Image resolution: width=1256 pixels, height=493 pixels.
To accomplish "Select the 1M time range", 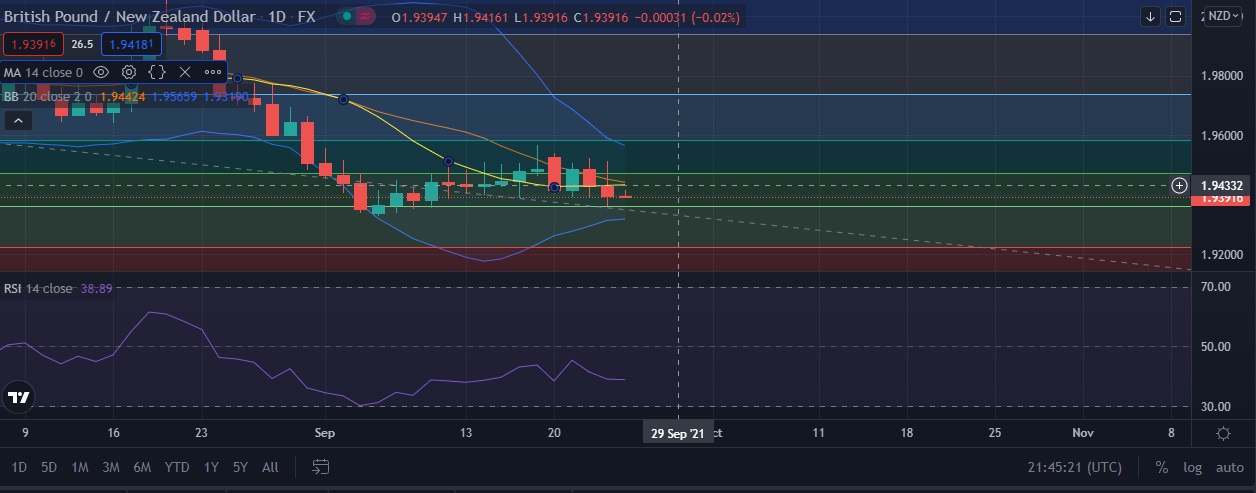I will (x=80, y=467).
